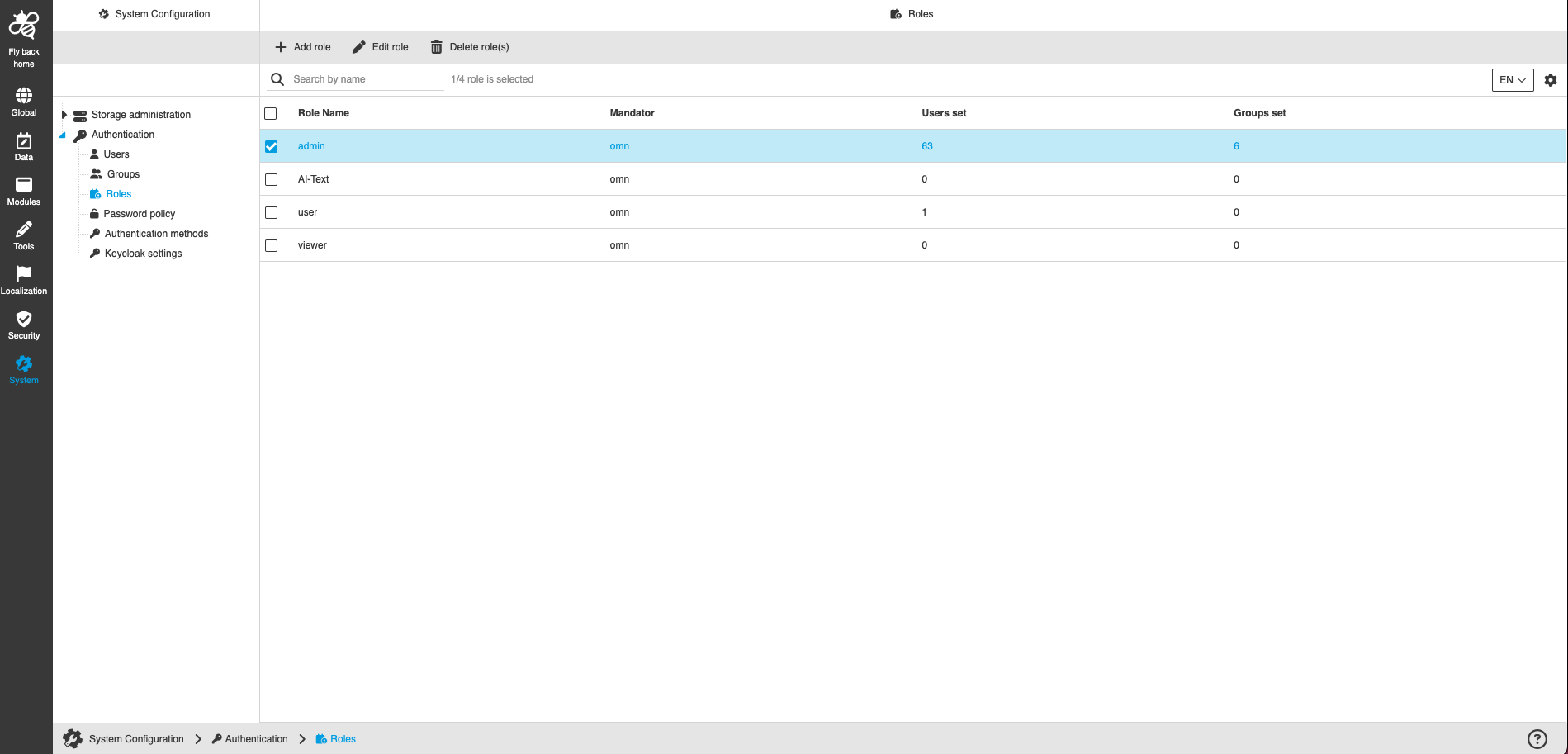Uncheck the admin role checkbox
Image resolution: width=1568 pixels, height=754 pixels.
point(272,145)
